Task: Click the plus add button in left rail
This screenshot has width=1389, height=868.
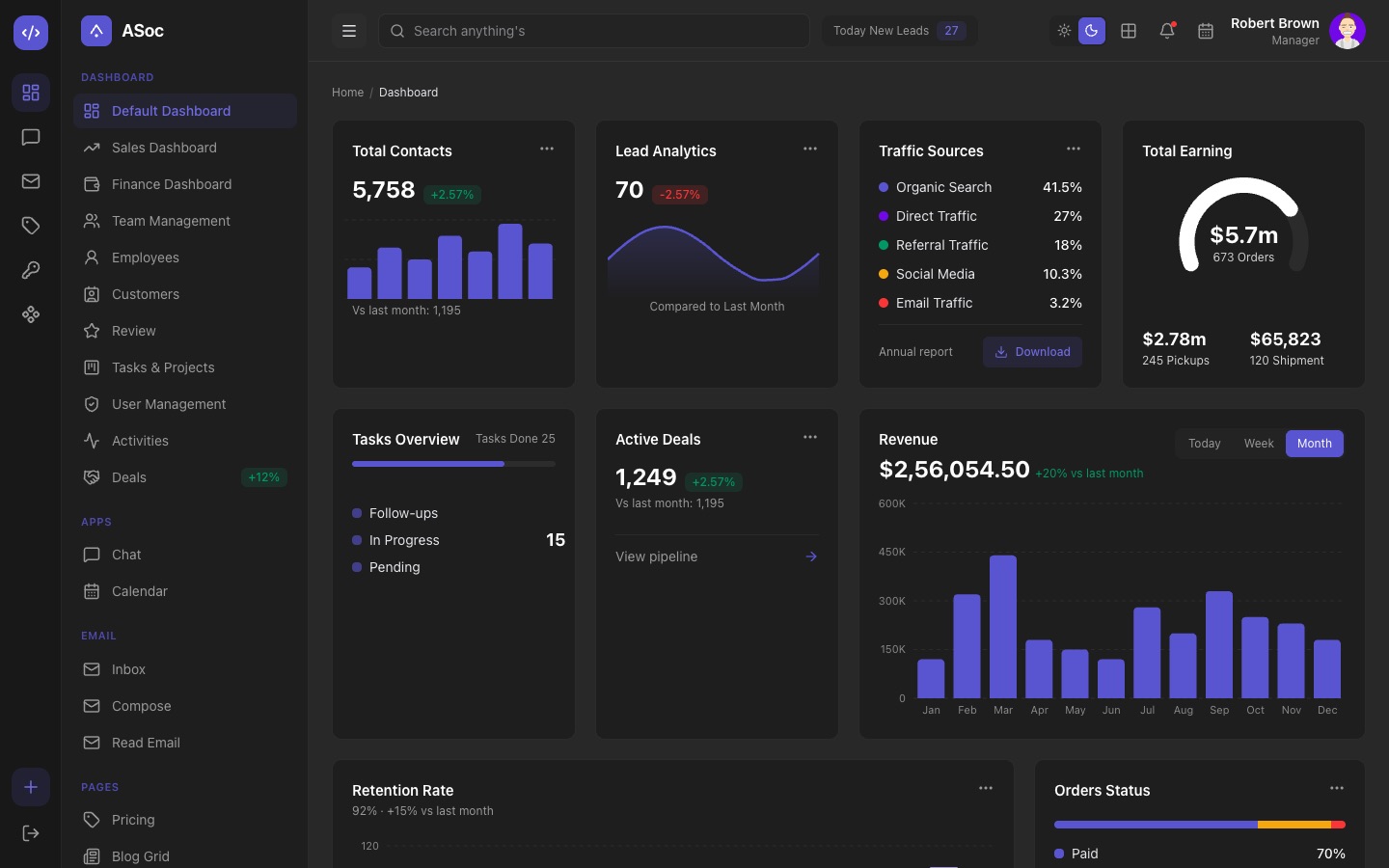Action: pos(31,787)
